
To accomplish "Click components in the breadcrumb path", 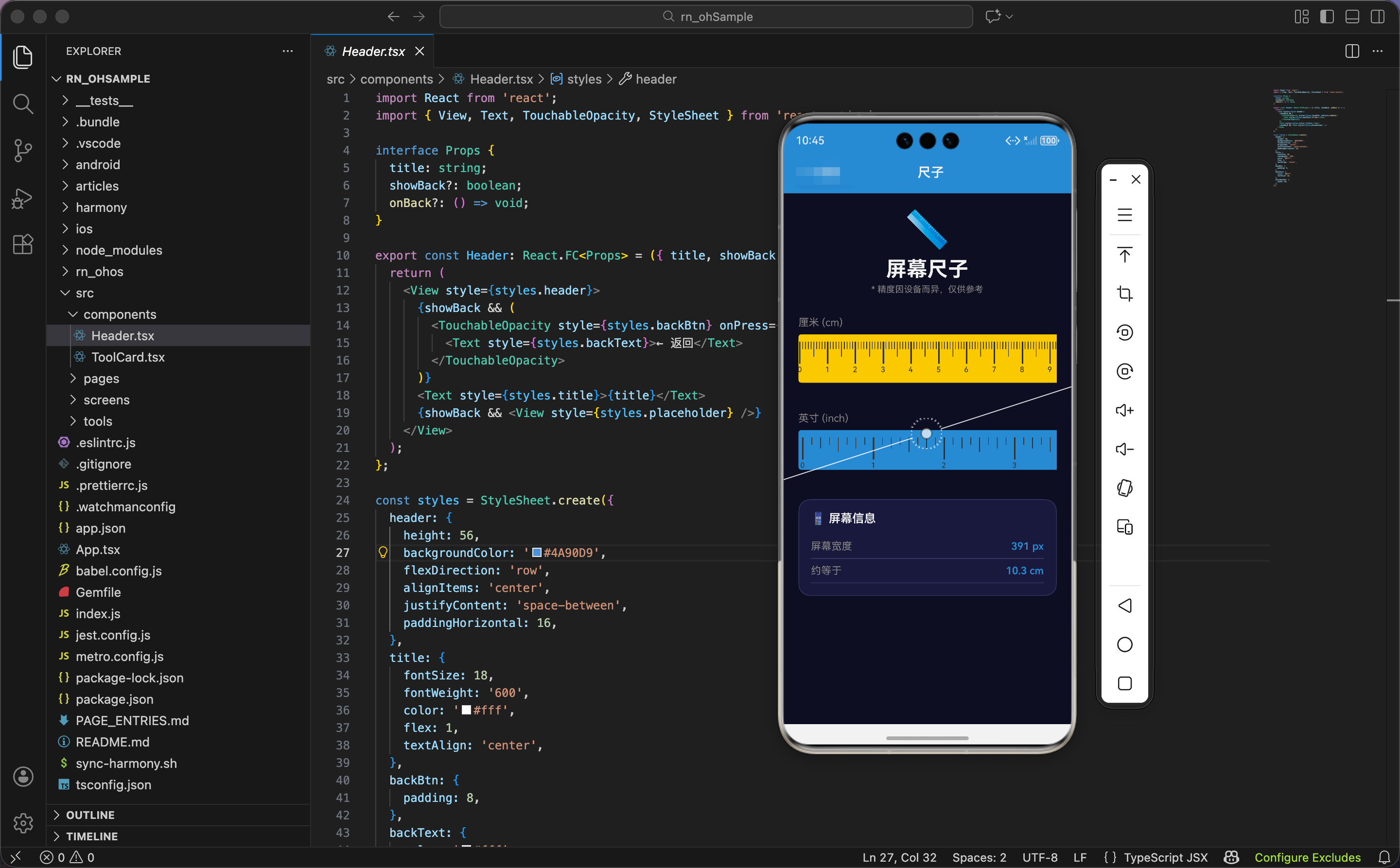I will (396, 79).
